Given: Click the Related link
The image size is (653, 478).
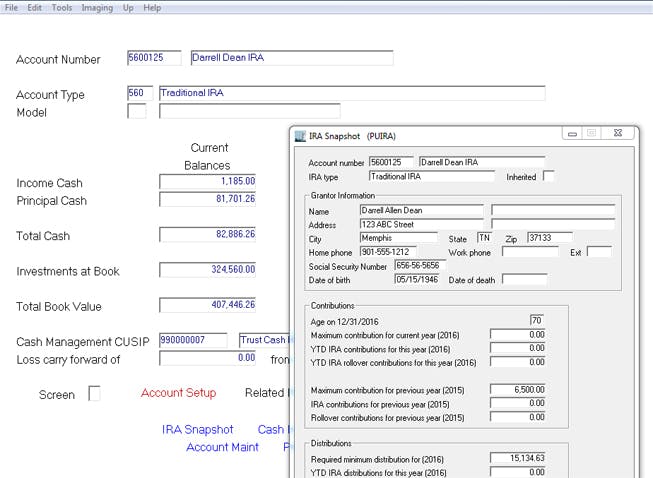Looking at the screenshot, I should 267,393.
